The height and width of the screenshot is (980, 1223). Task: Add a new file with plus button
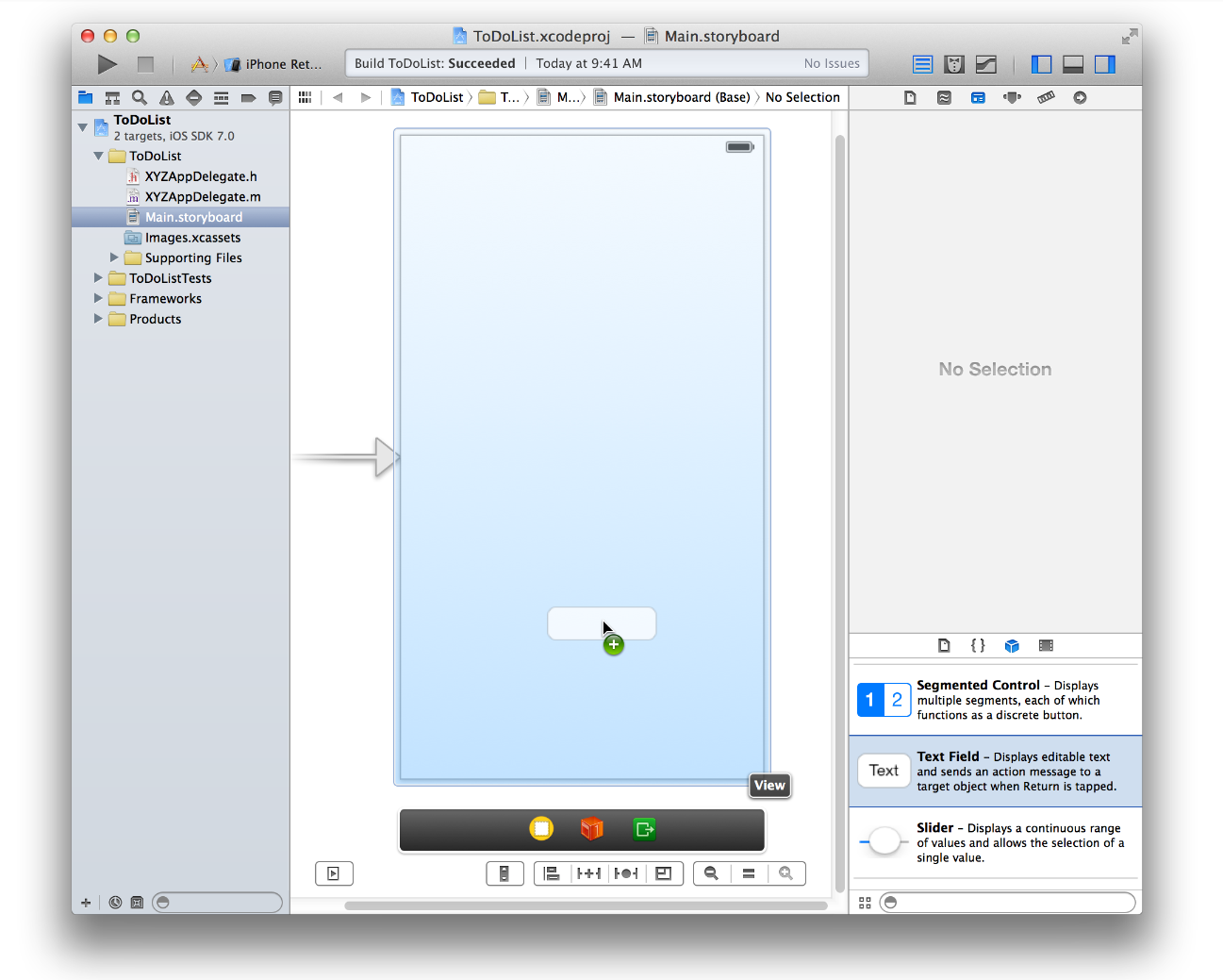coord(86,903)
